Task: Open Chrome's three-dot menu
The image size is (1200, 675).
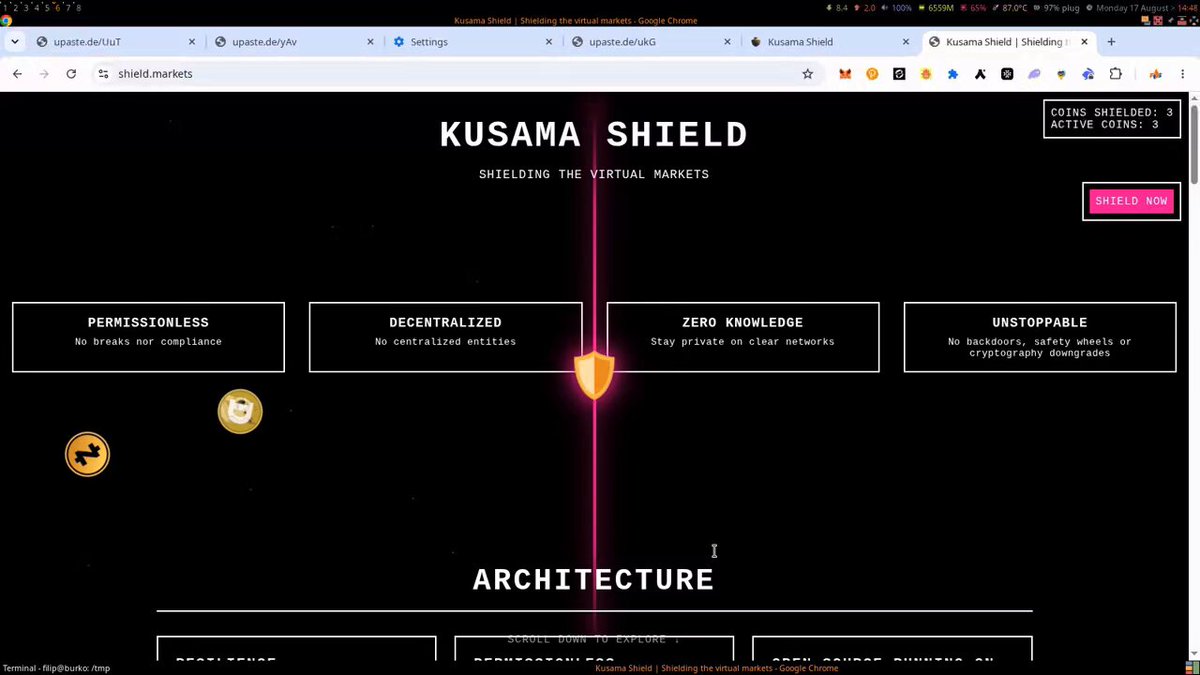Action: [x=1183, y=74]
